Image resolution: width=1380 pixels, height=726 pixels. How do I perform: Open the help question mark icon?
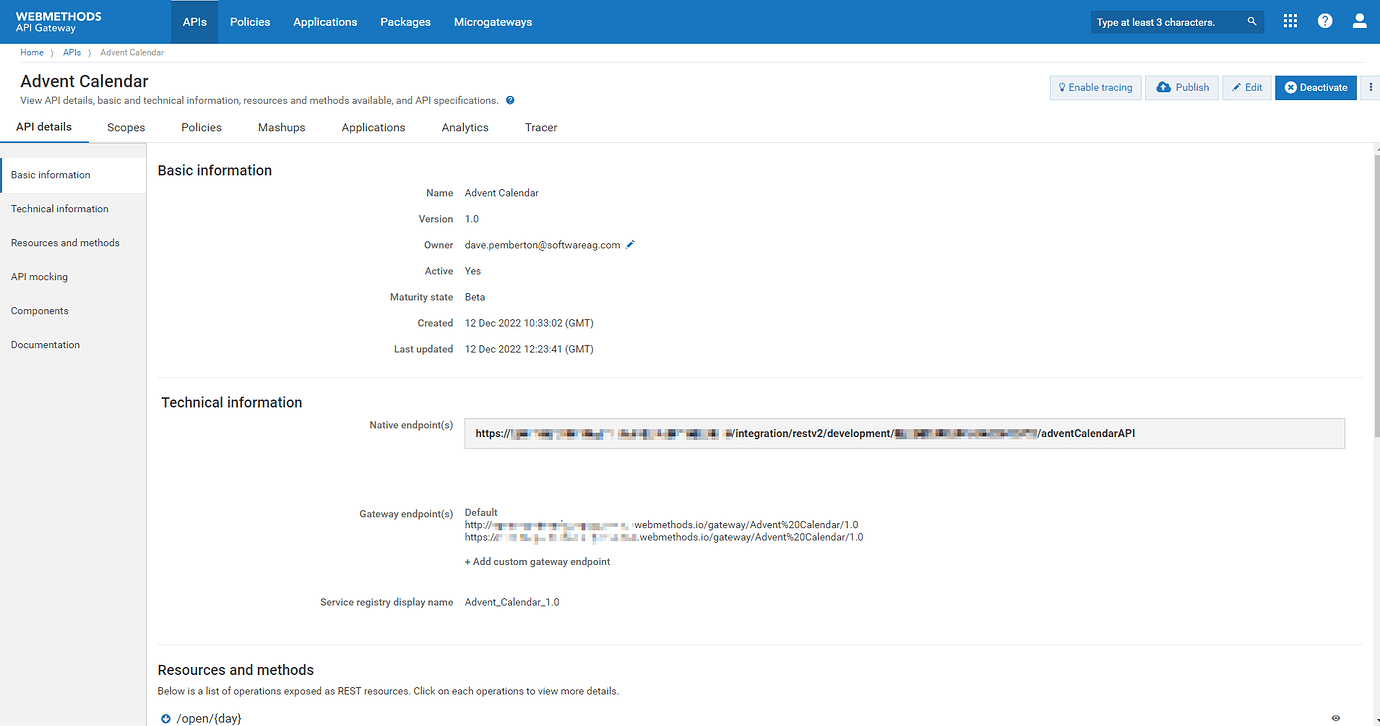[1325, 21]
